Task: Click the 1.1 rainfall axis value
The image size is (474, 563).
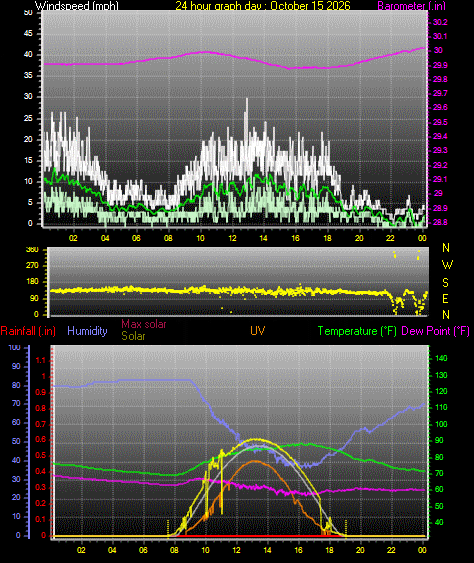Action: point(41,360)
